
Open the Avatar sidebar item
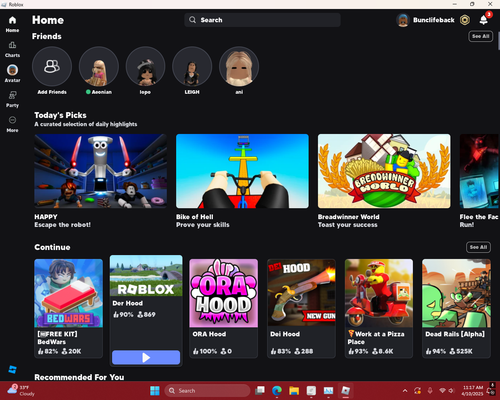coord(12,73)
